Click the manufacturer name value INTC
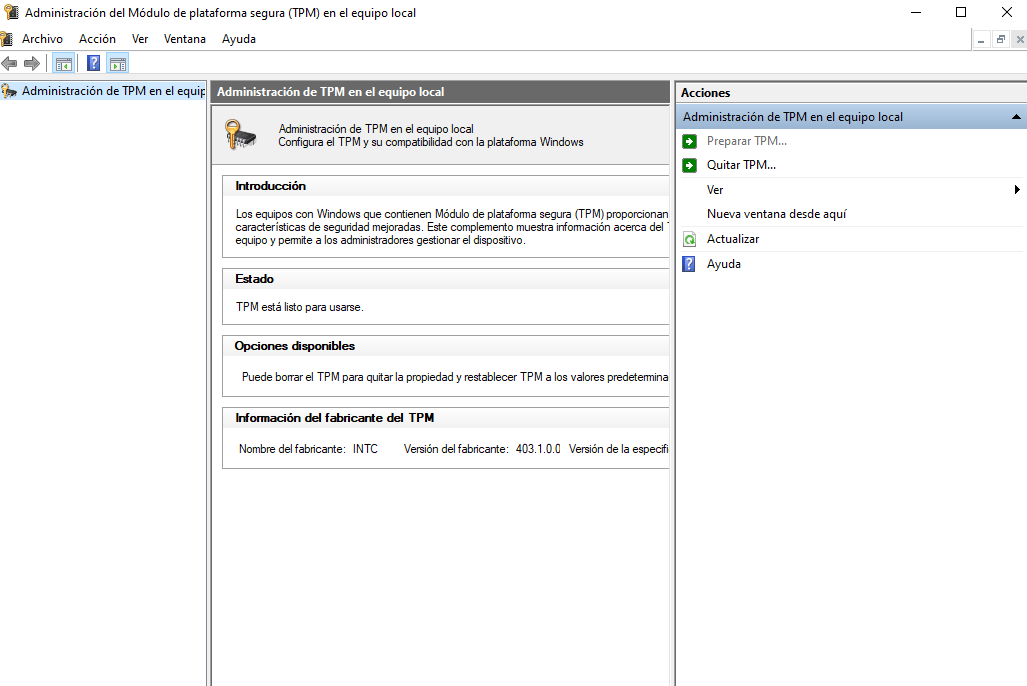Image resolution: width=1027 pixels, height=686 pixels. point(365,449)
